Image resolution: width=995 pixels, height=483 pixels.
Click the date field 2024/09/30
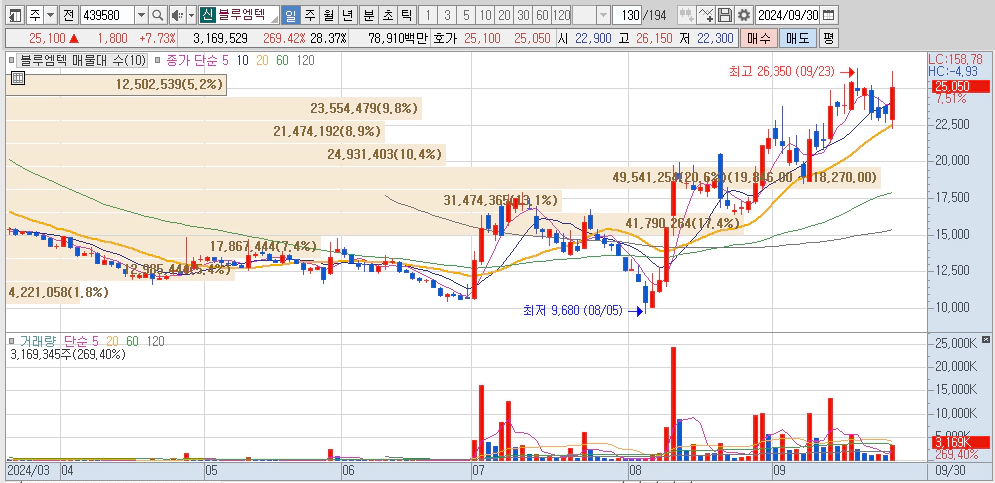point(788,15)
